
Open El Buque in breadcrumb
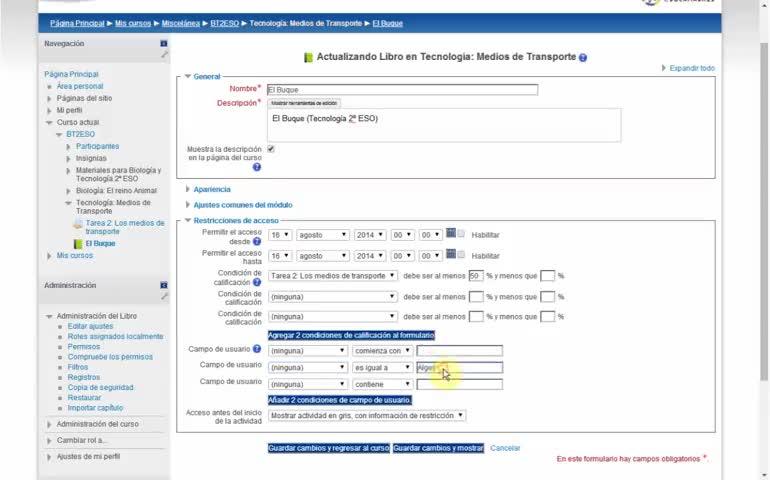tap(387, 23)
